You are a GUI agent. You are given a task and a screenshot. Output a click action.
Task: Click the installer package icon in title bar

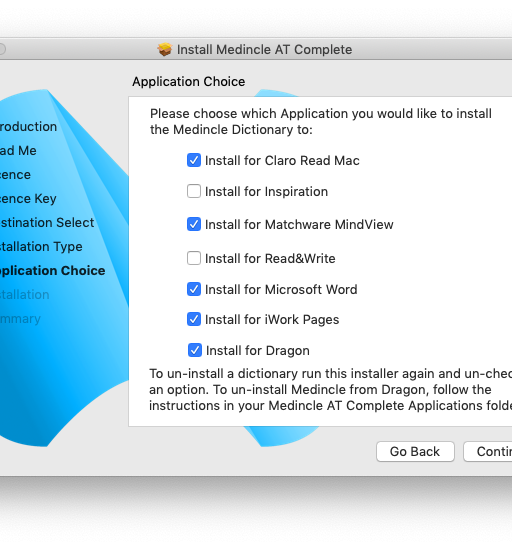click(x=164, y=49)
